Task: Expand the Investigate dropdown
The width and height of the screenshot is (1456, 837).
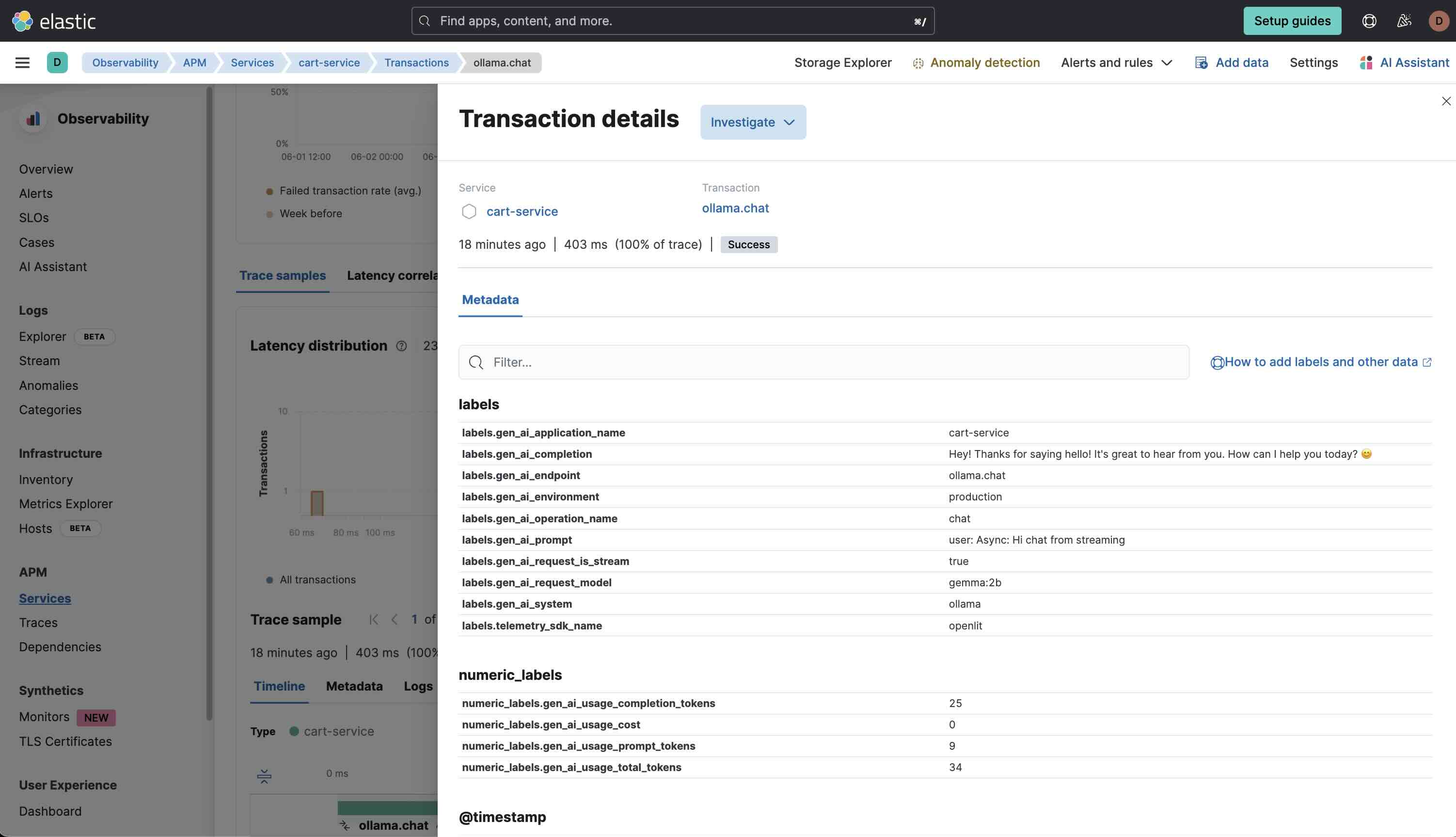Action: pos(753,122)
